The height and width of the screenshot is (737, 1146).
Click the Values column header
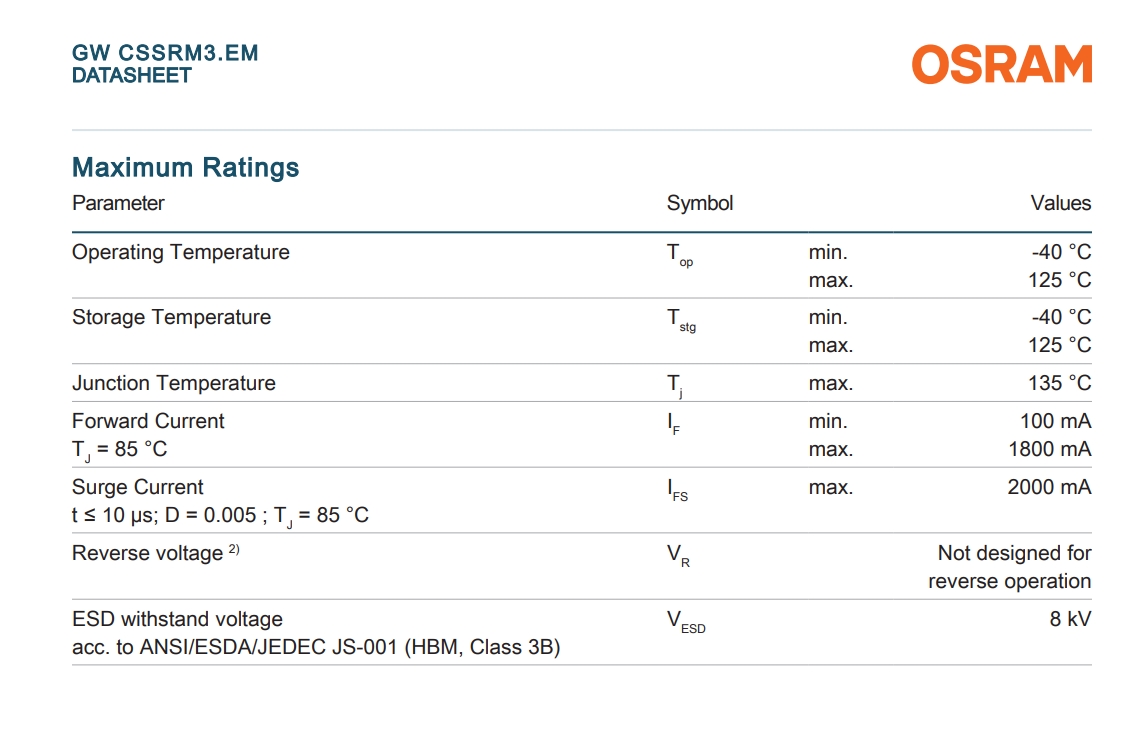coord(1060,203)
